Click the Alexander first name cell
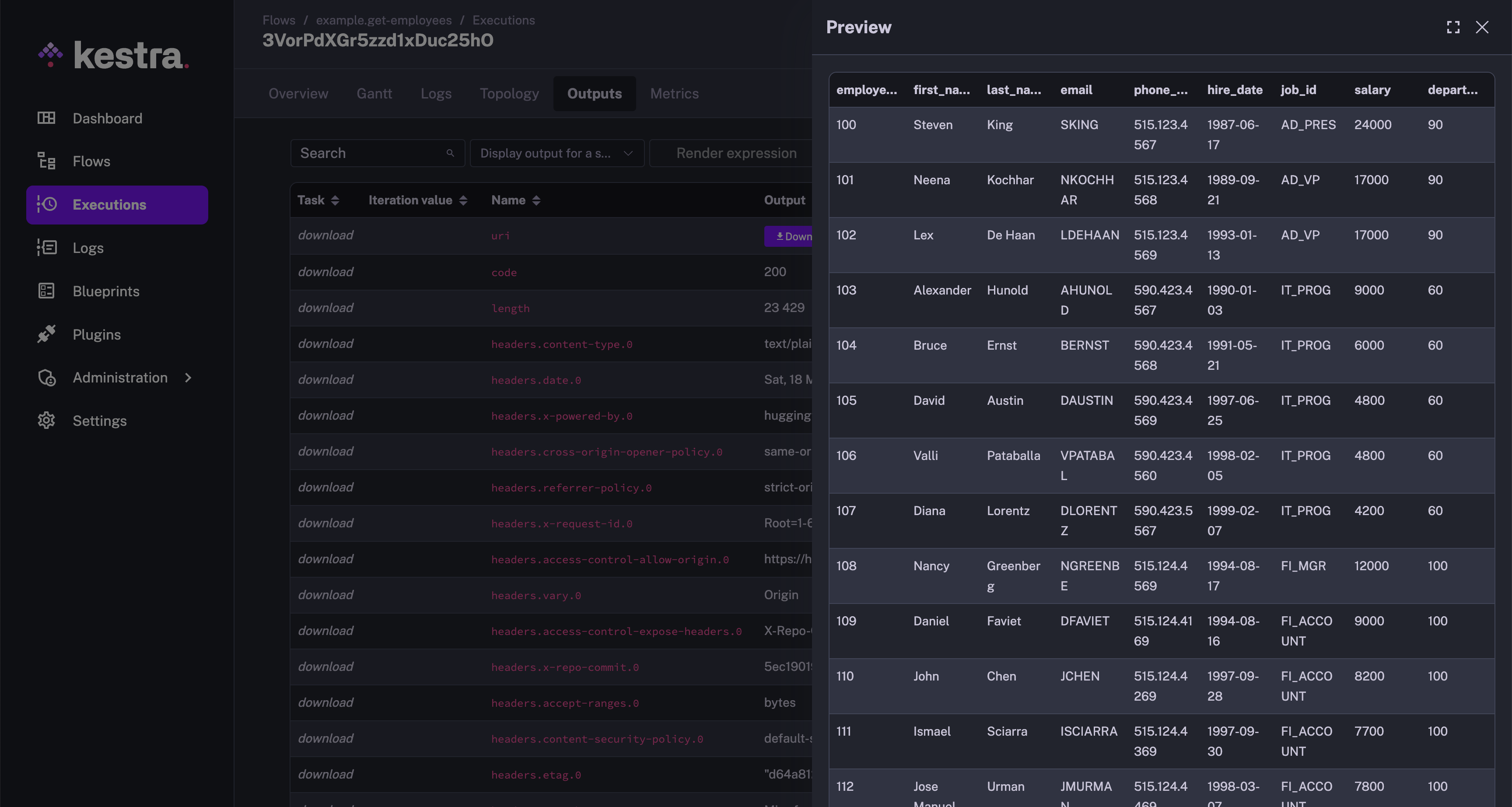1512x807 pixels. 942,290
